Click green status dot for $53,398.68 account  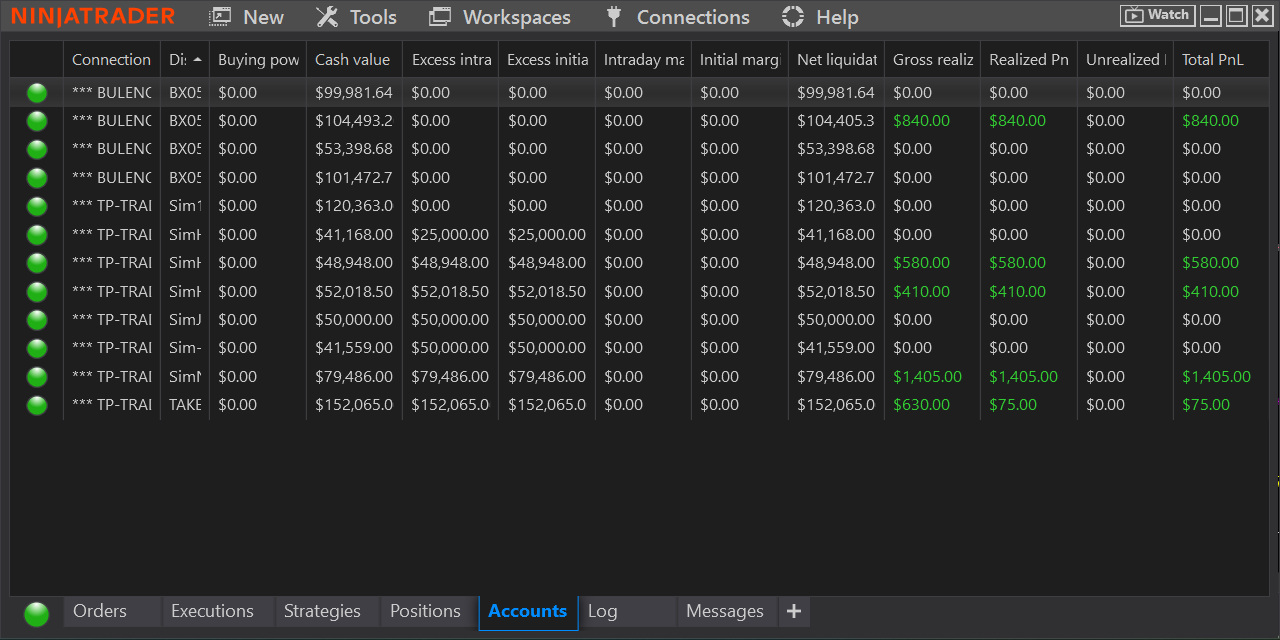(37, 149)
